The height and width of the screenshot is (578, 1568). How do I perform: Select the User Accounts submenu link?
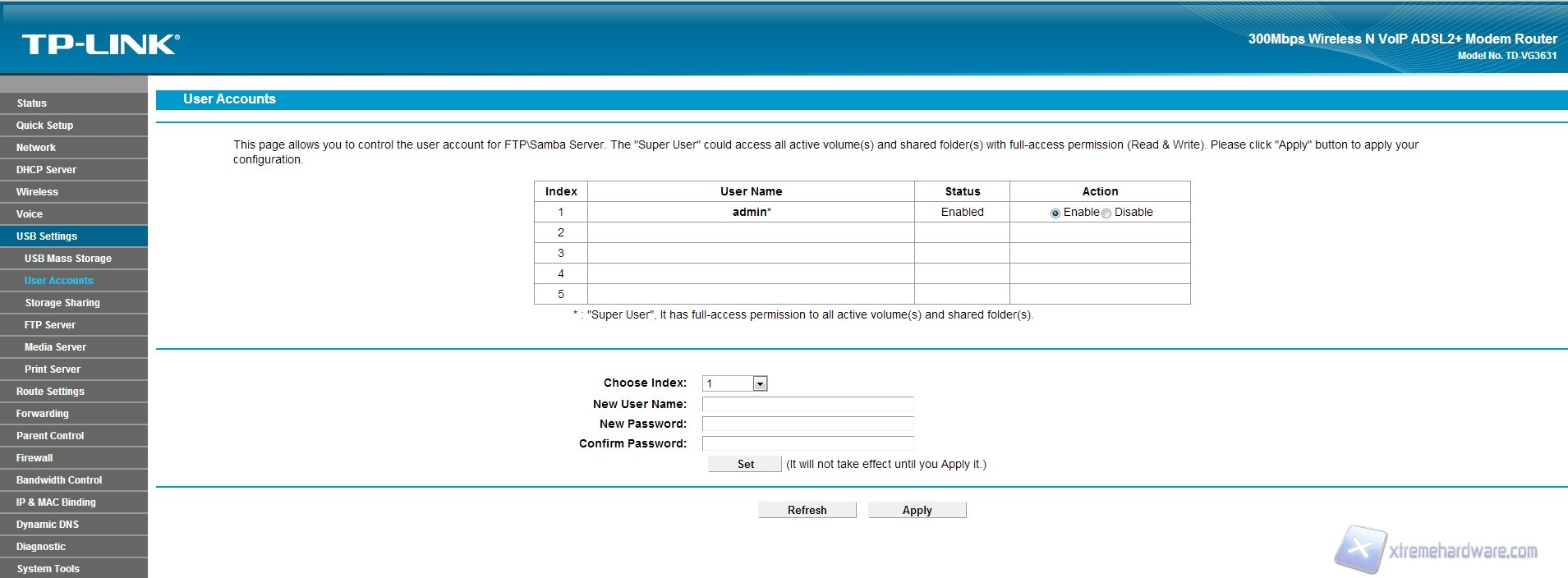point(59,281)
